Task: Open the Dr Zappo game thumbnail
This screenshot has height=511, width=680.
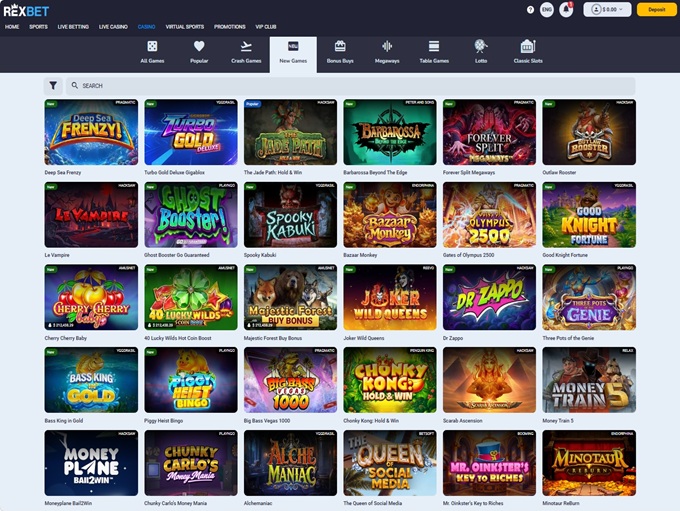Action: 489,298
